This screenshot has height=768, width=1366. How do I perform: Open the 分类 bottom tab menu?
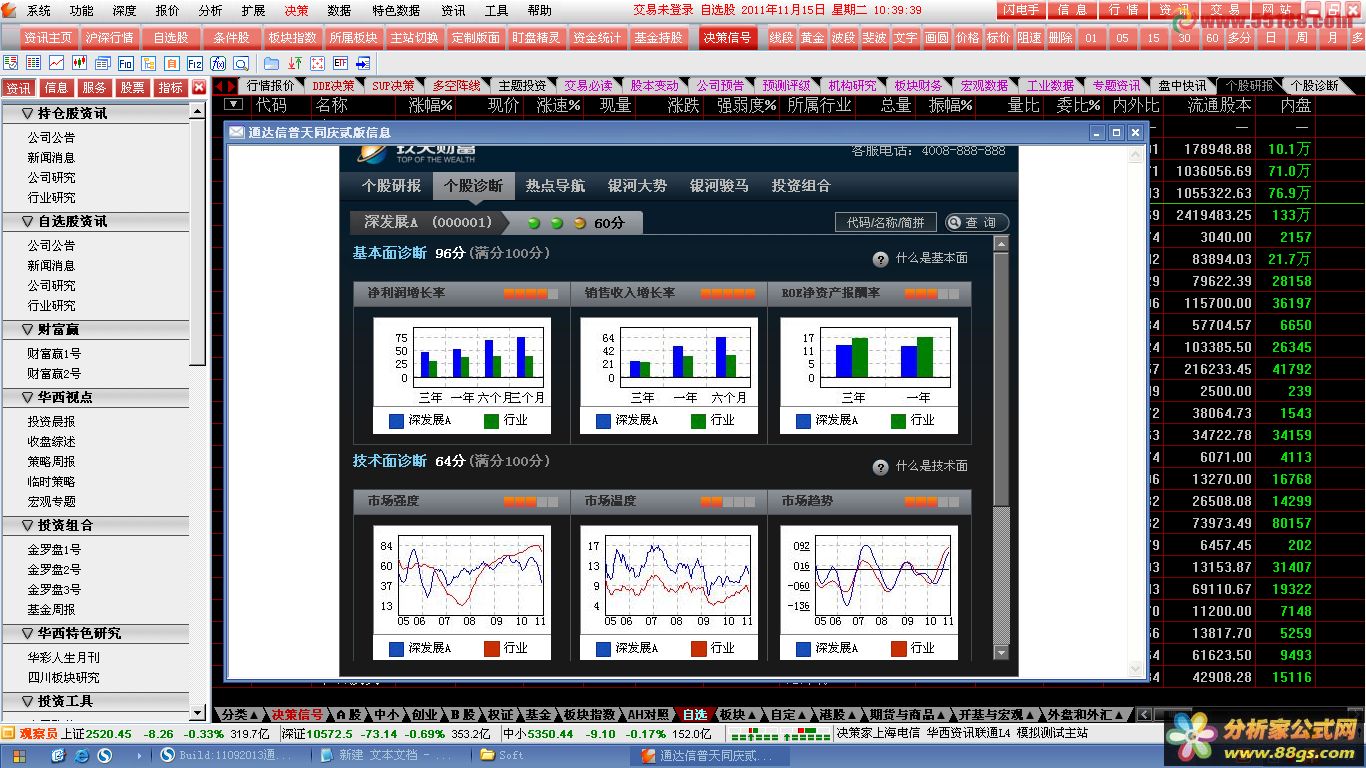[x=240, y=714]
